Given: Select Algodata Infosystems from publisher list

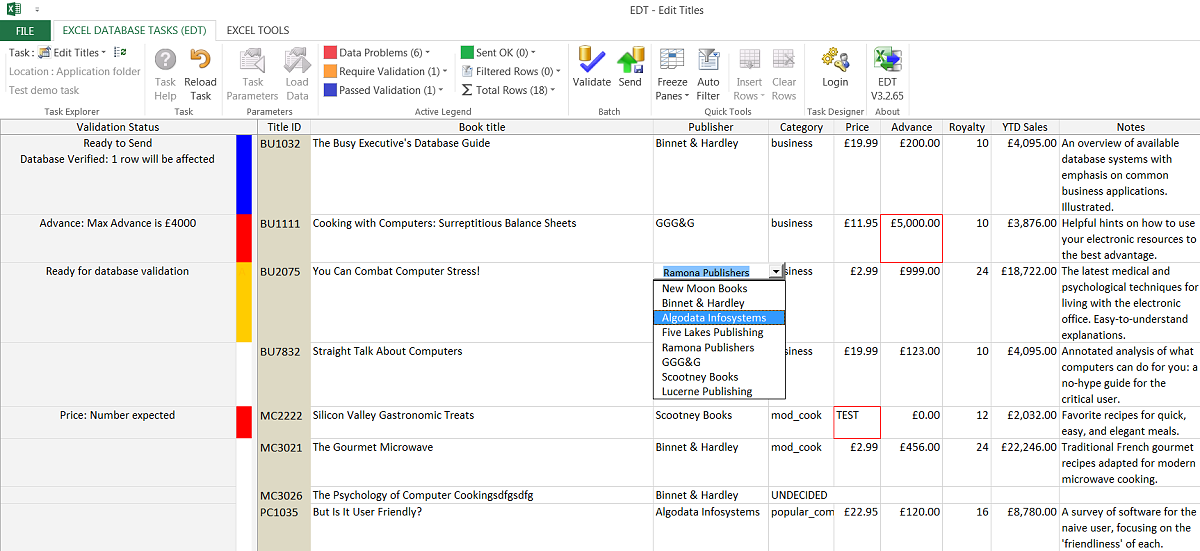Looking at the screenshot, I should [714, 318].
